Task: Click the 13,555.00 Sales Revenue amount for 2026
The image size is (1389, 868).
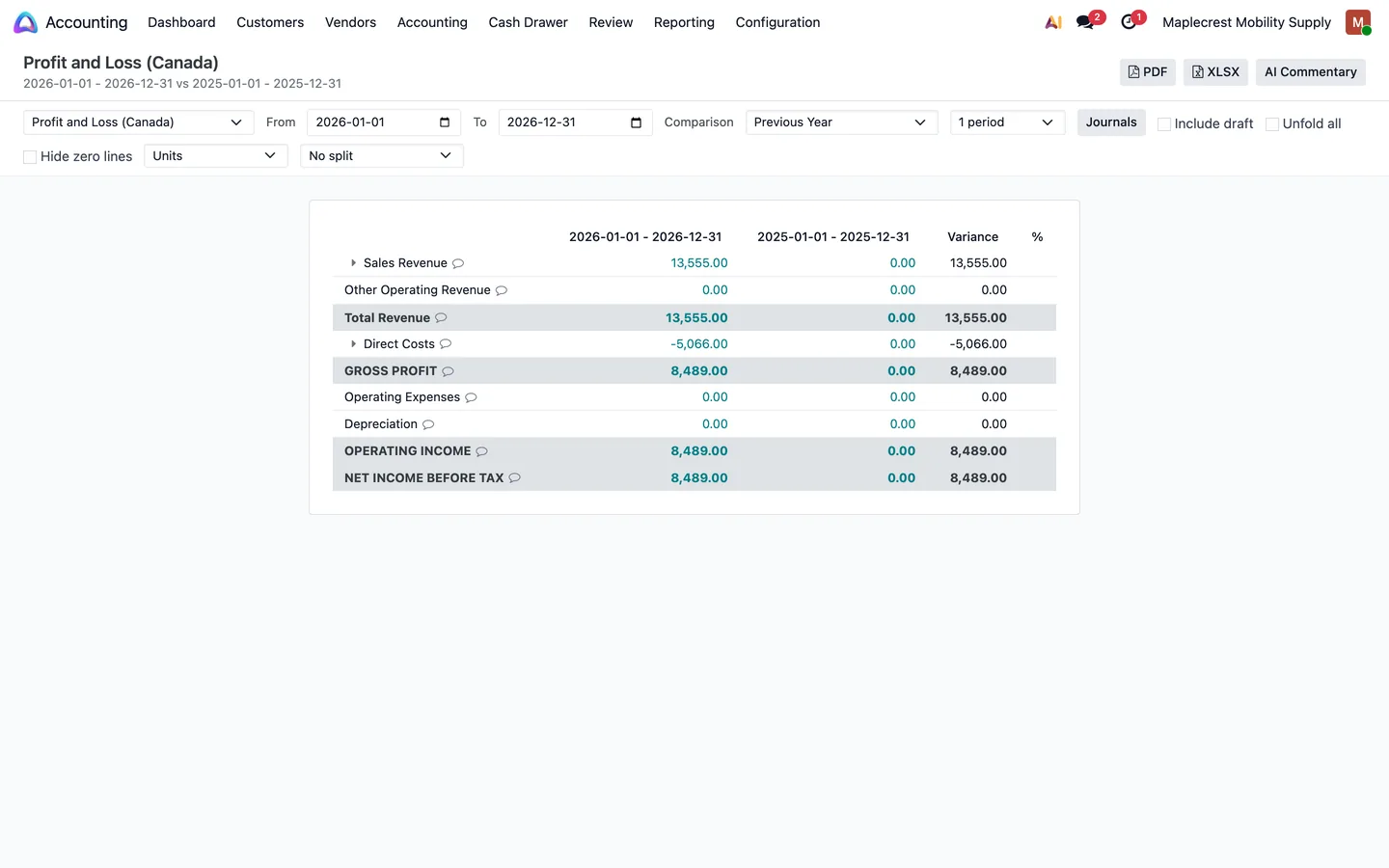Action: [x=699, y=263]
